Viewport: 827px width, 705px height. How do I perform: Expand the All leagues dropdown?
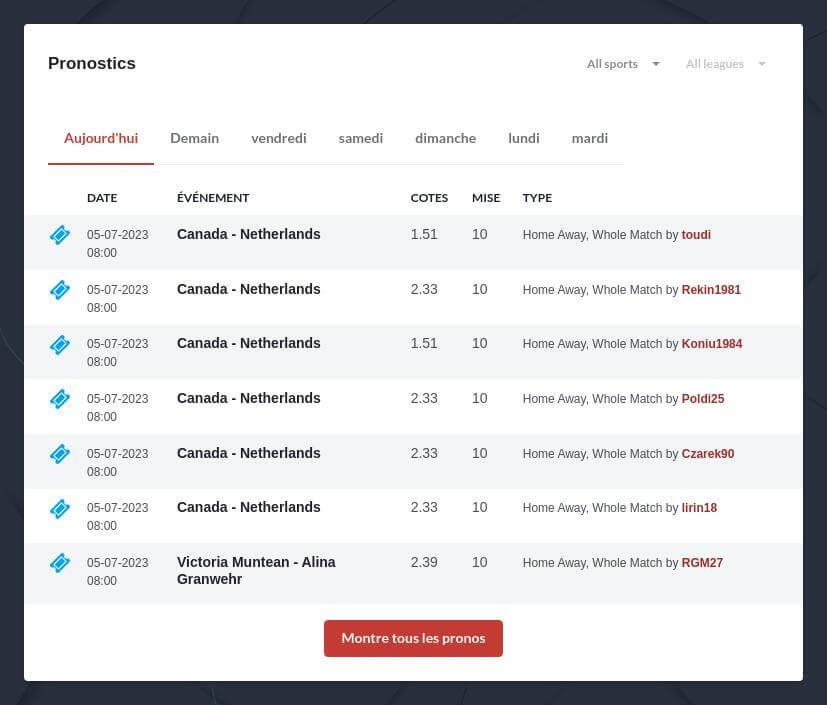(x=726, y=64)
